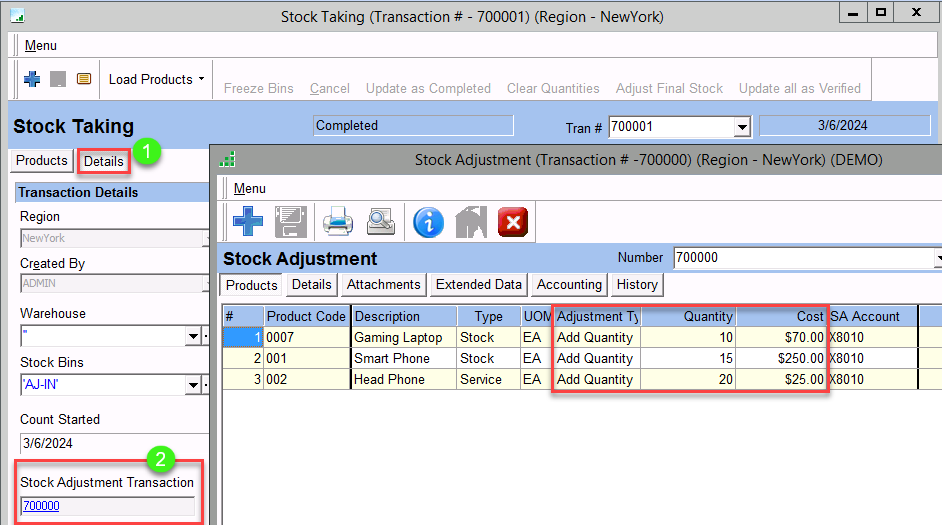Select the History tab
This screenshot has height=525, width=942.
point(637,285)
